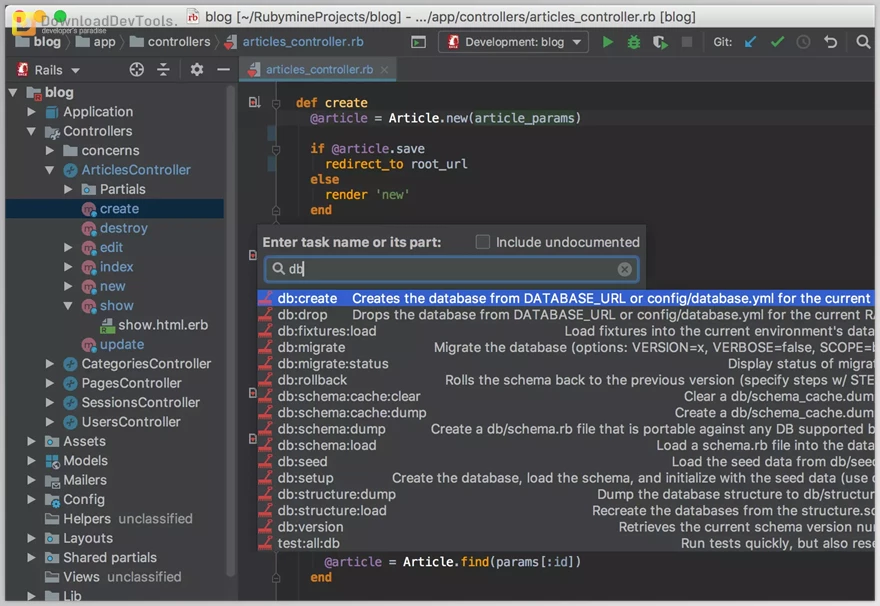Collapse the blog root node
Image resolution: width=880 pixels, height=606 pixels.
pyautogui.click(x=13, y=92)
